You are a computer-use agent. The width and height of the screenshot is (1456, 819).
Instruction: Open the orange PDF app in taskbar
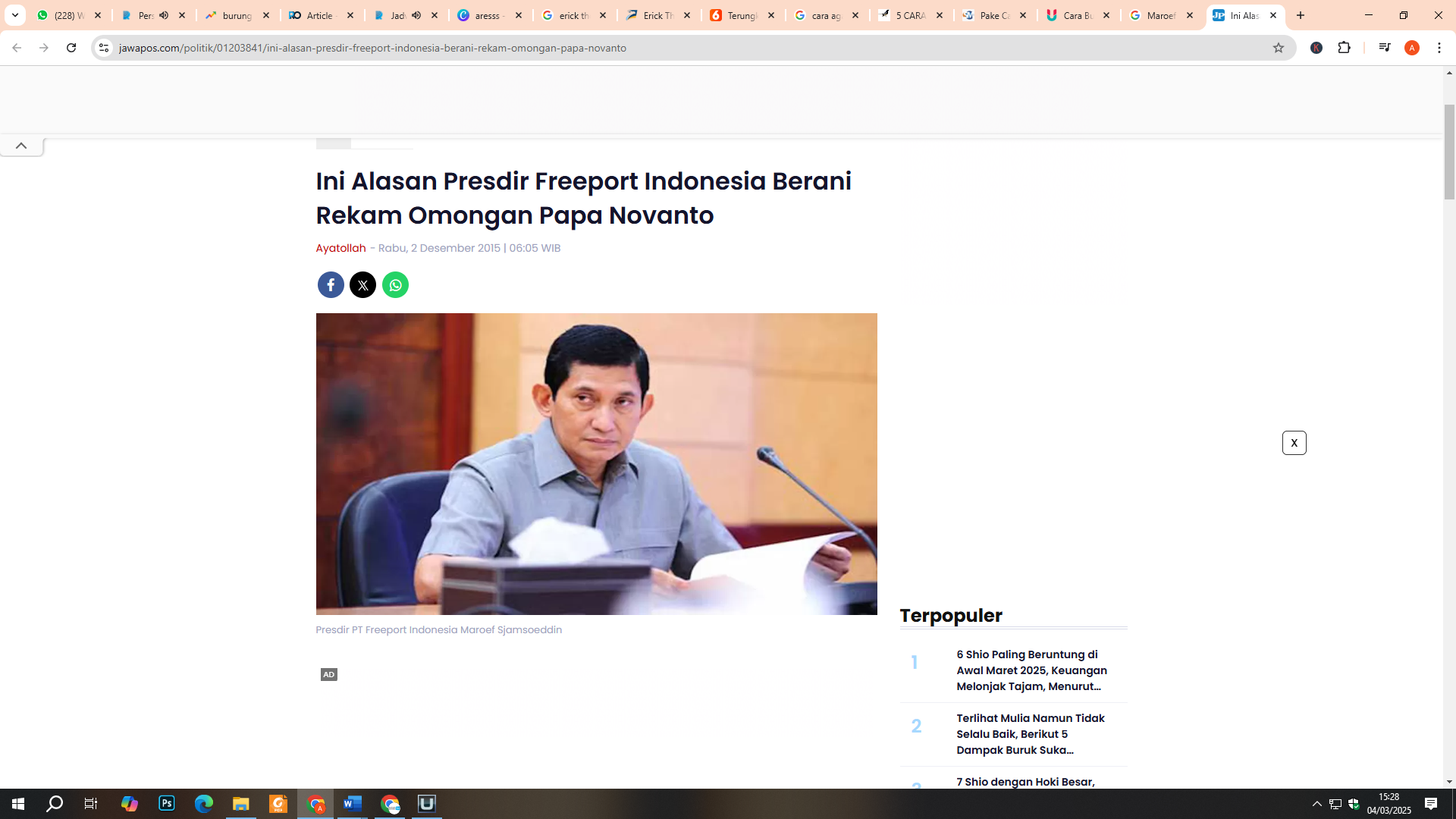278,803
